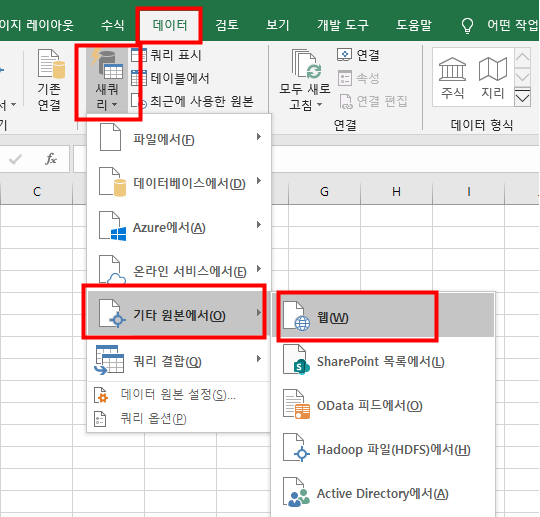This screenshot has height=517, width=540.
Task: Click the 파일에서 page icon
Action: click(x=110, y=137)
